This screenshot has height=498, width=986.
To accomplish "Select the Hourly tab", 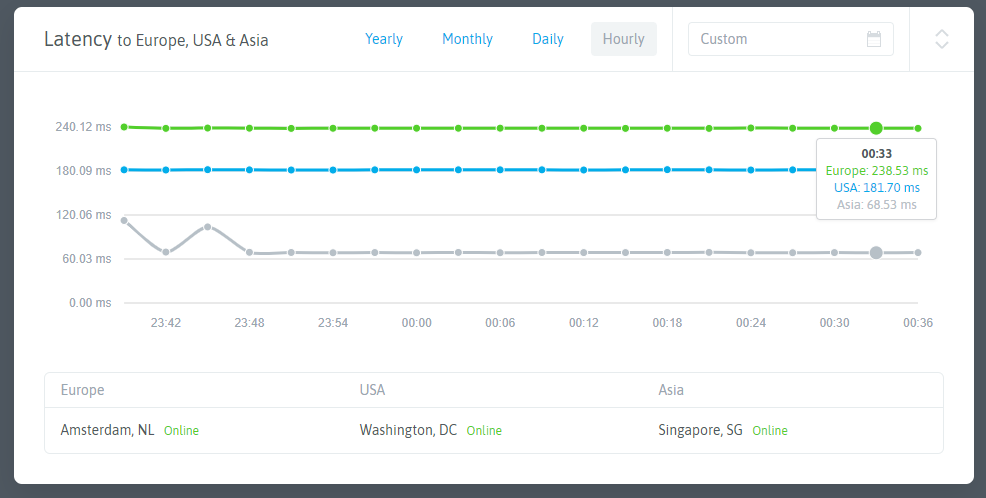I will [x=623, y=39].
